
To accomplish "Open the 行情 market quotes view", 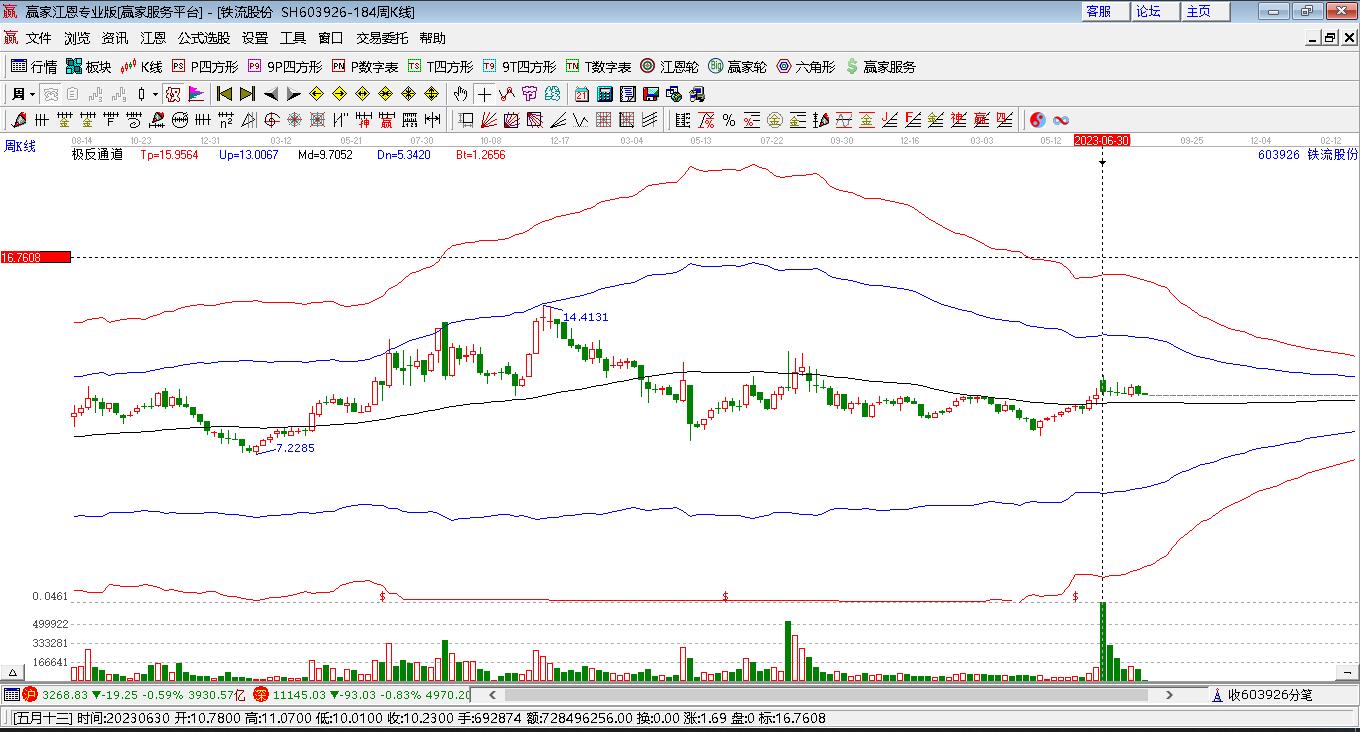I will 33,67.
